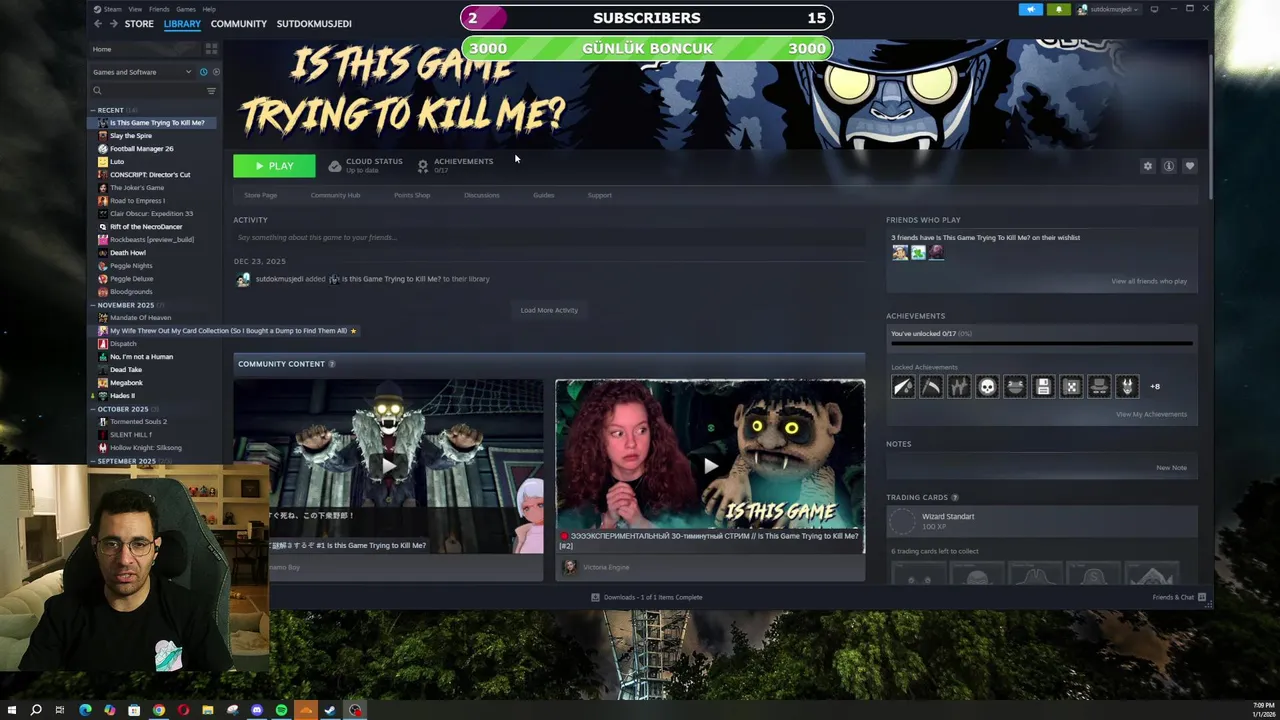Open the Friends menu
This screenshot has height=720, width=1280.
coord(159,9)
